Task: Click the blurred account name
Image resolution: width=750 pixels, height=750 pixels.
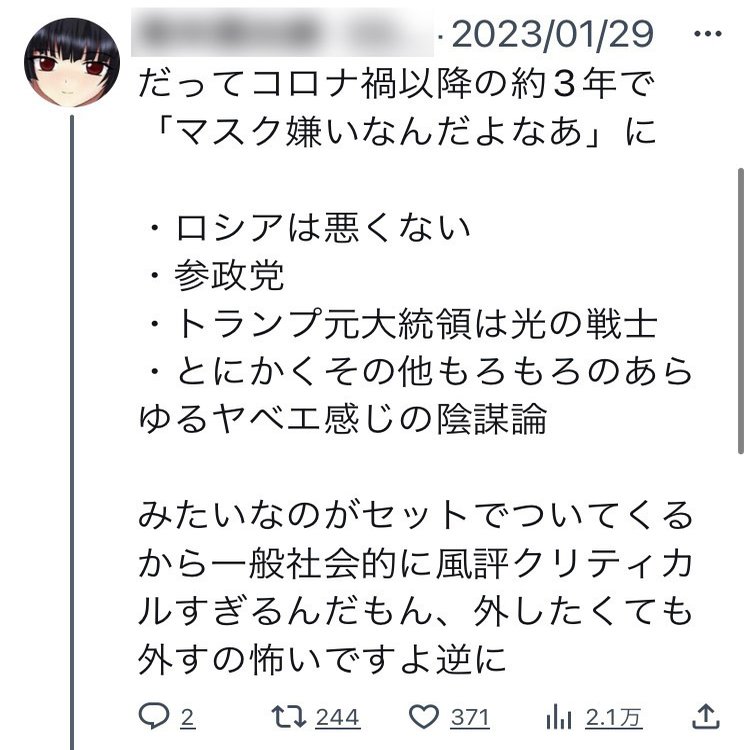Action: [282, 32]
